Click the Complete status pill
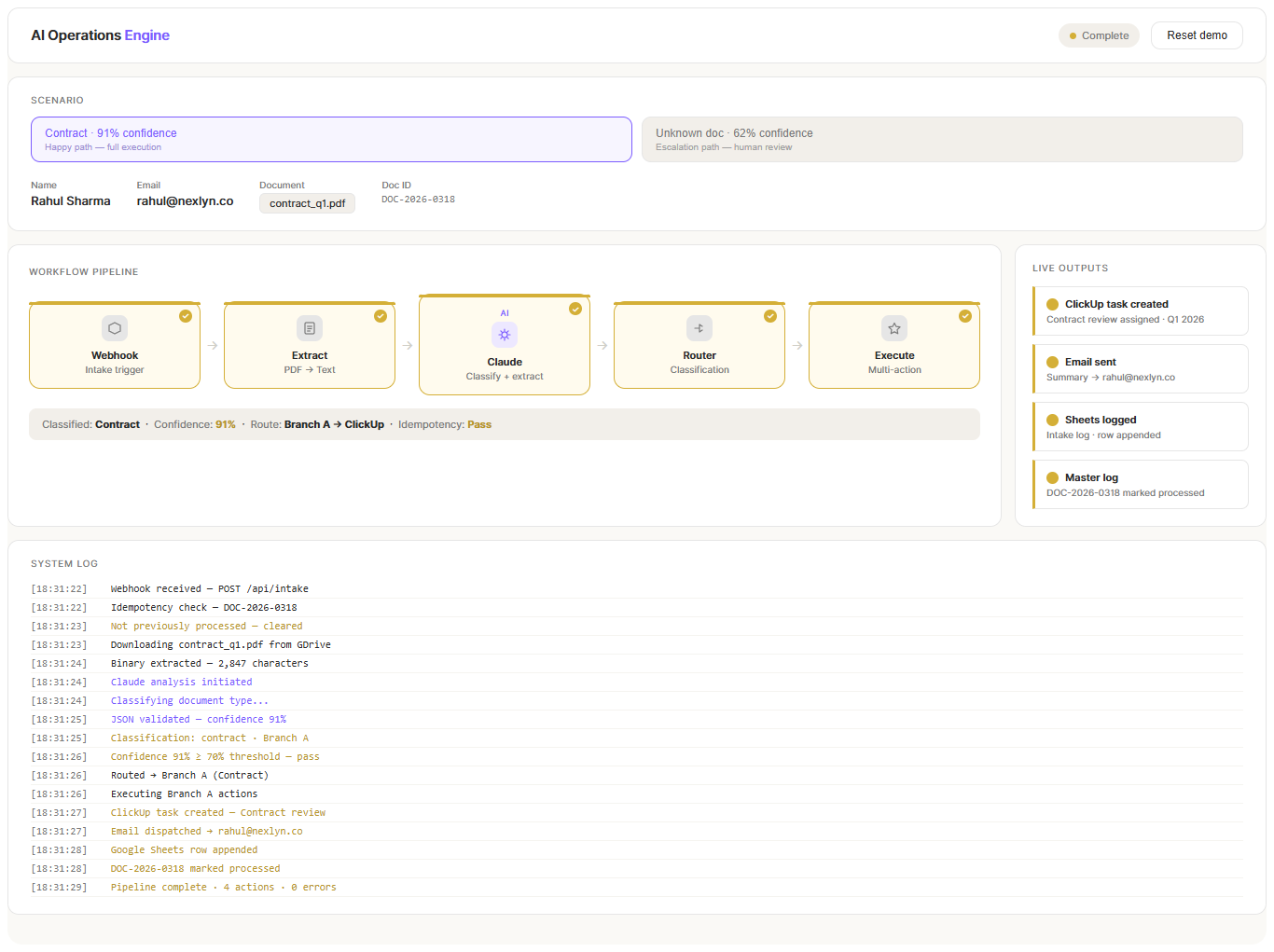Image resolution: width=1274 pixels, height=952 pixels. click(1099, 35)
